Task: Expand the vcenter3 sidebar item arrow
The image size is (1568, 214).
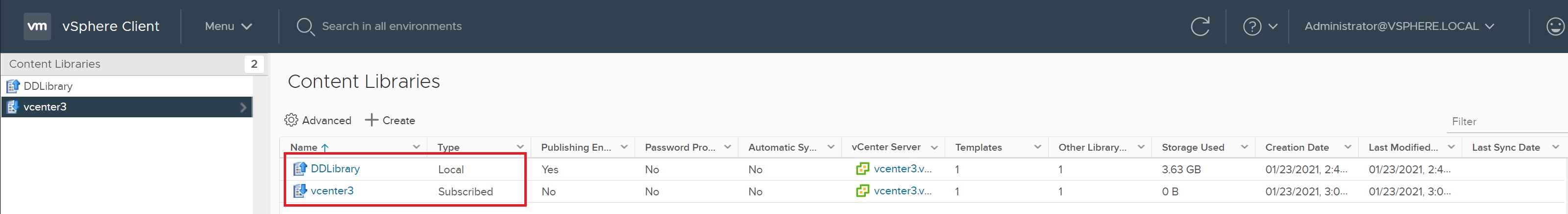Action: pyautogui.click(x=244, y=107)
